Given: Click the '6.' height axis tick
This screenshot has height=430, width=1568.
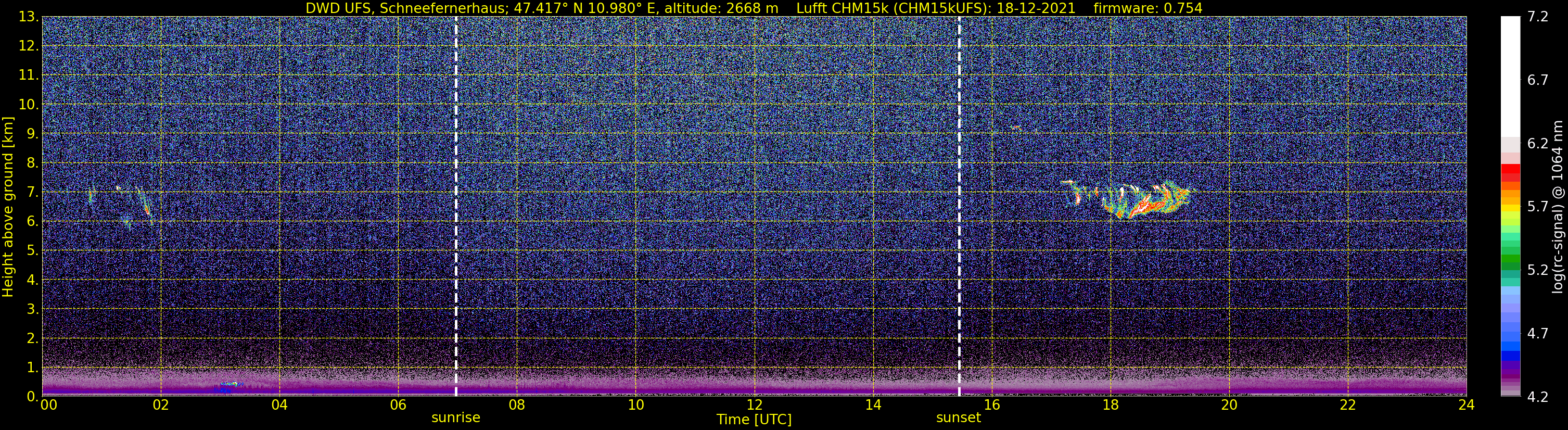Looking at the screenshot, I should tap(33, 222).
